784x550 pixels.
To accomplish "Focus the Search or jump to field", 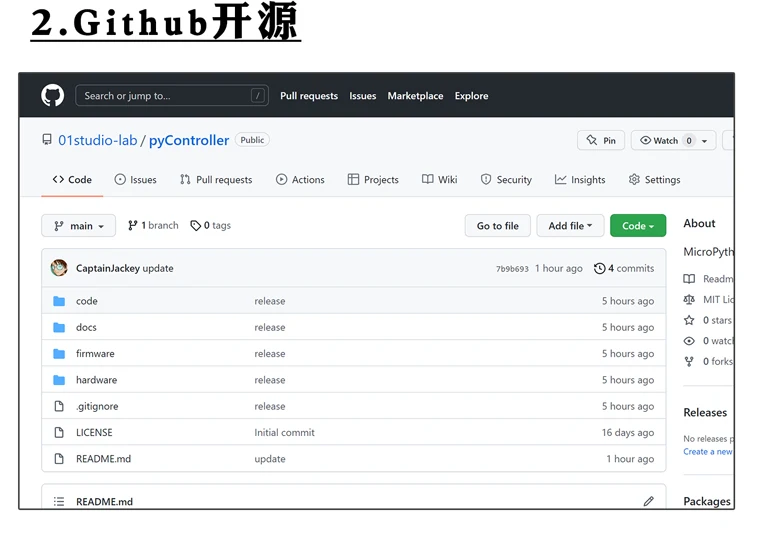I will pyautogui.click(x=172, y=96).
